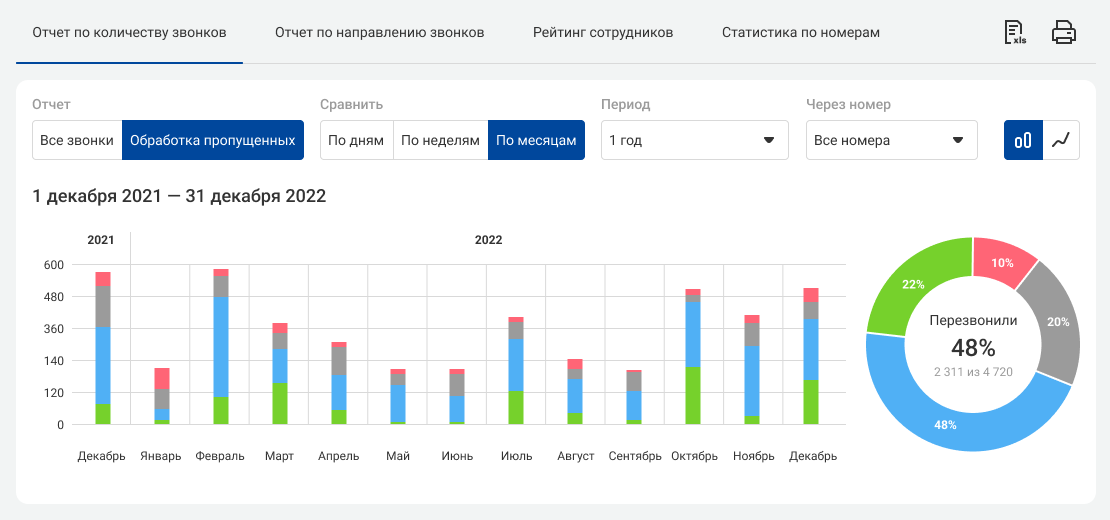Screen dimensions: 1110x520
Task: Expand the 'Все номера' number dropdown
Action: (891, 140)
